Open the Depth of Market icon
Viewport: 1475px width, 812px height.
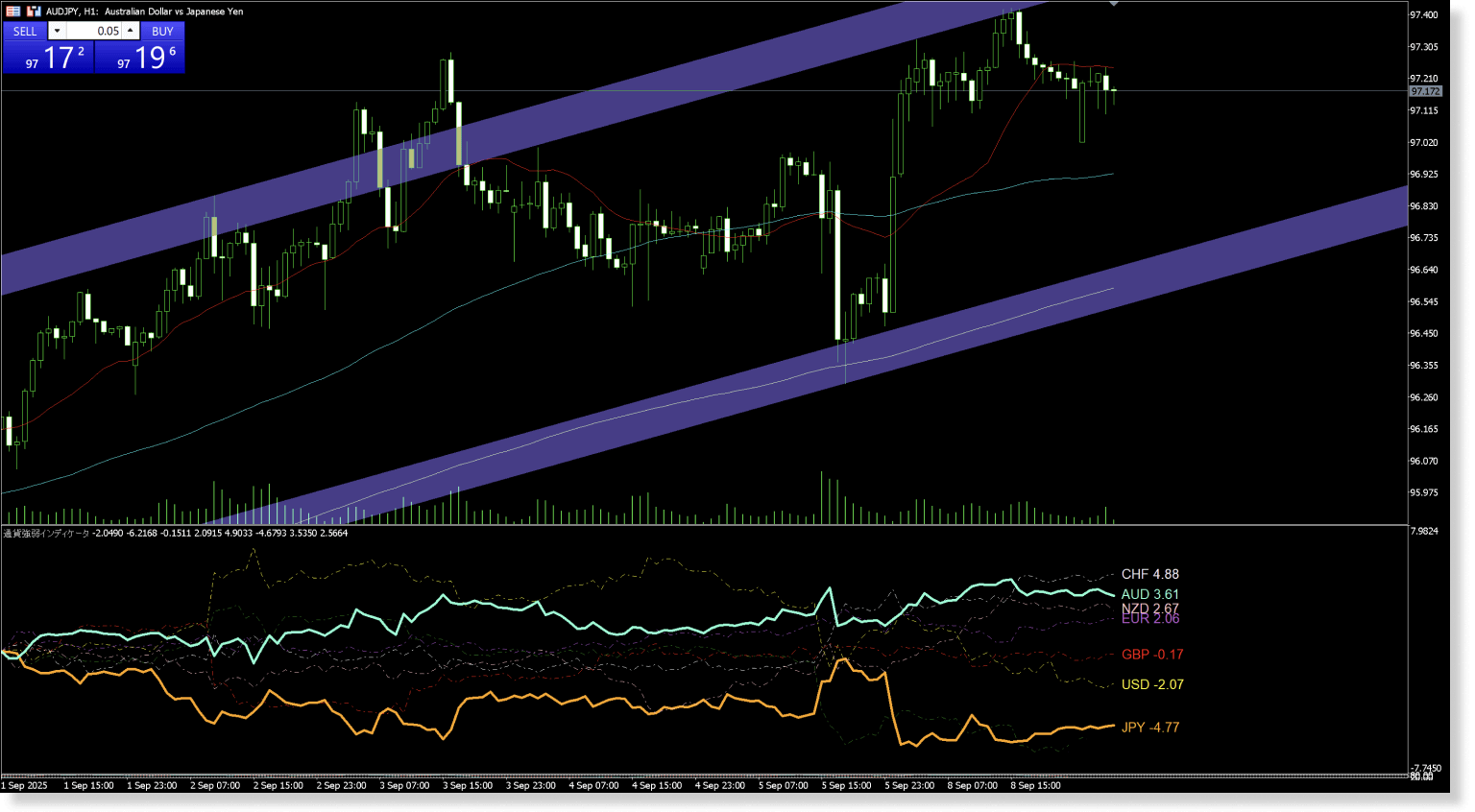pyautogui.click(x=12, y=11)
